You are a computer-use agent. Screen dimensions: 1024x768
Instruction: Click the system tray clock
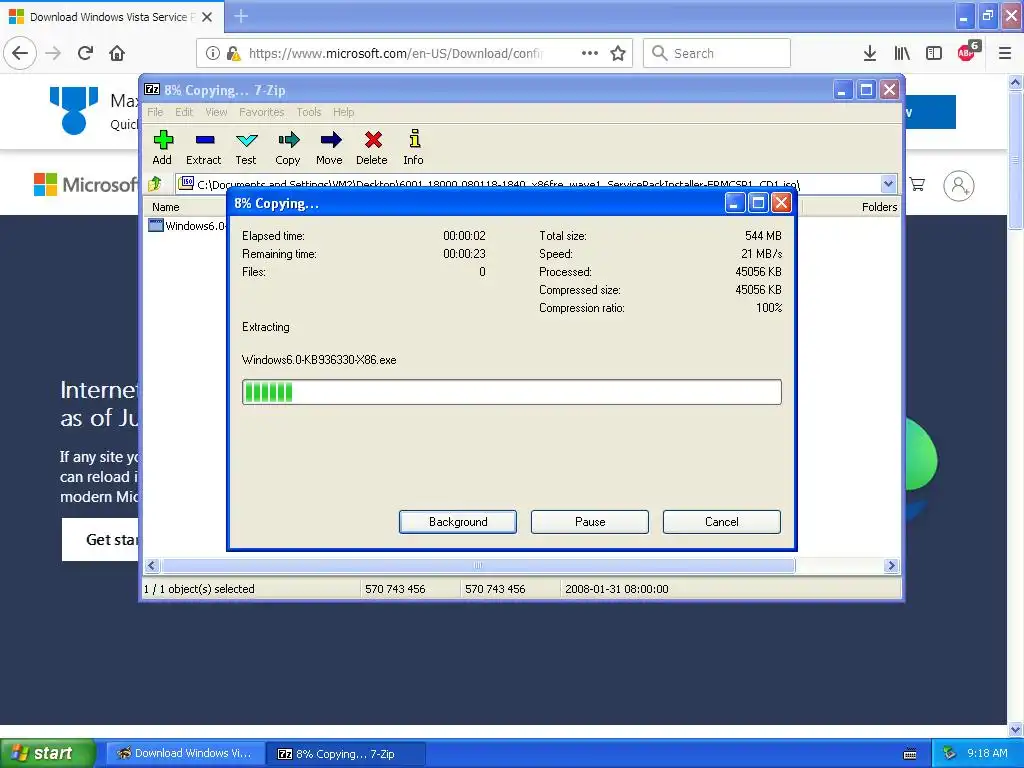(987, 754)
